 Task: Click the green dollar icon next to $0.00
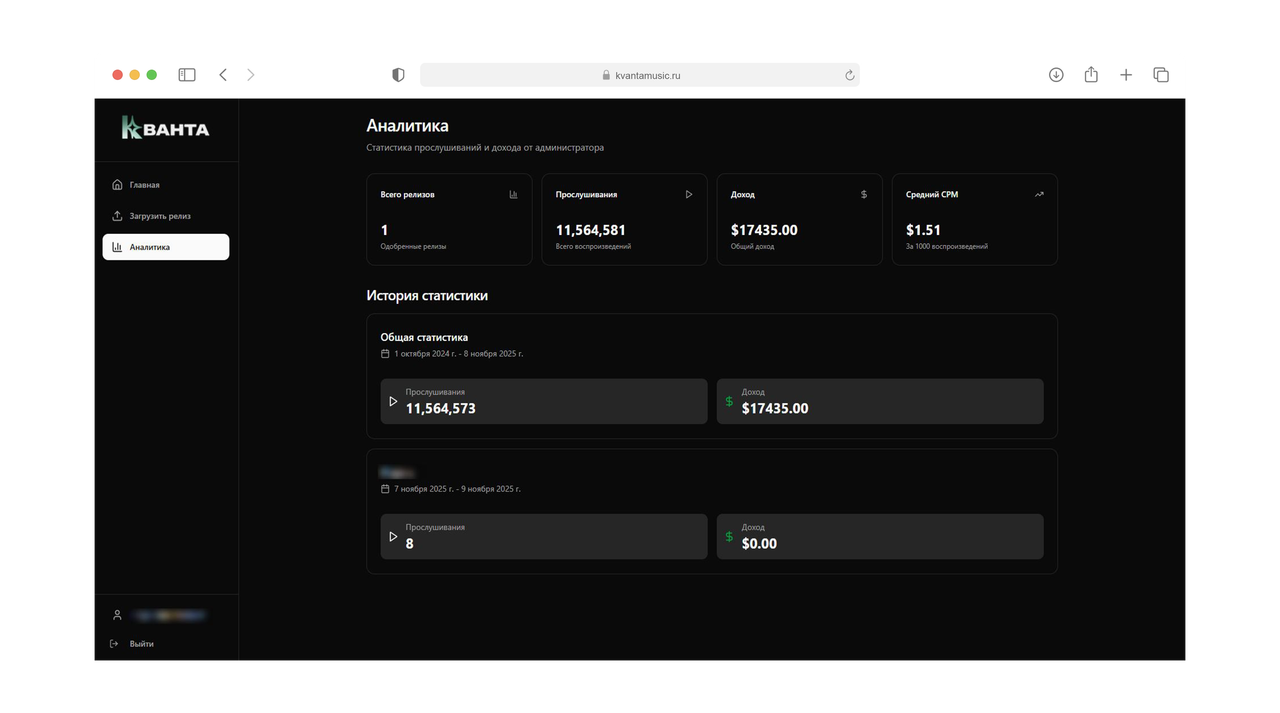[729, 537]
